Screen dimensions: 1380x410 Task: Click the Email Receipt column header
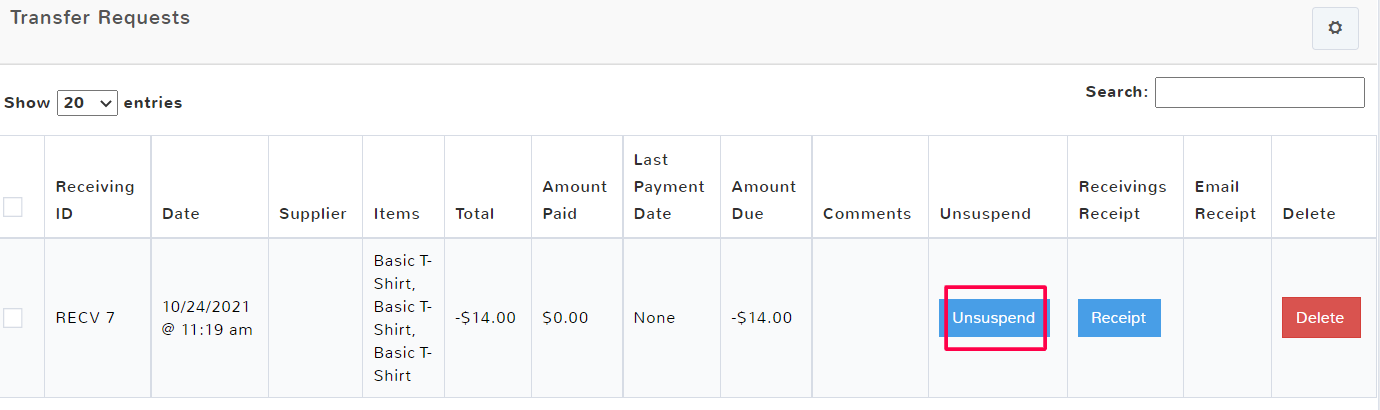(x=1225, y=200)
